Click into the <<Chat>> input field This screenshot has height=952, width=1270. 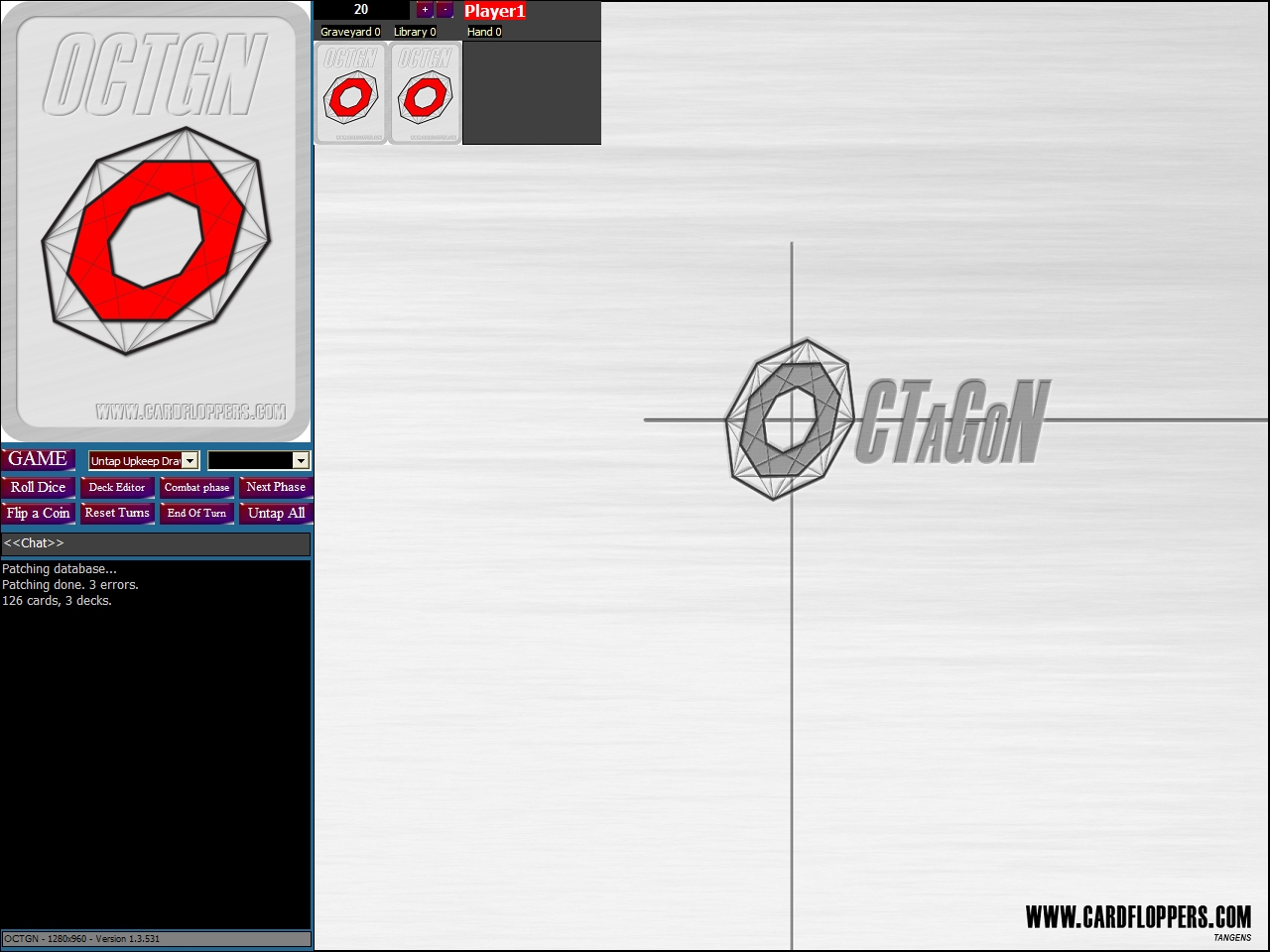coord(156,543)
